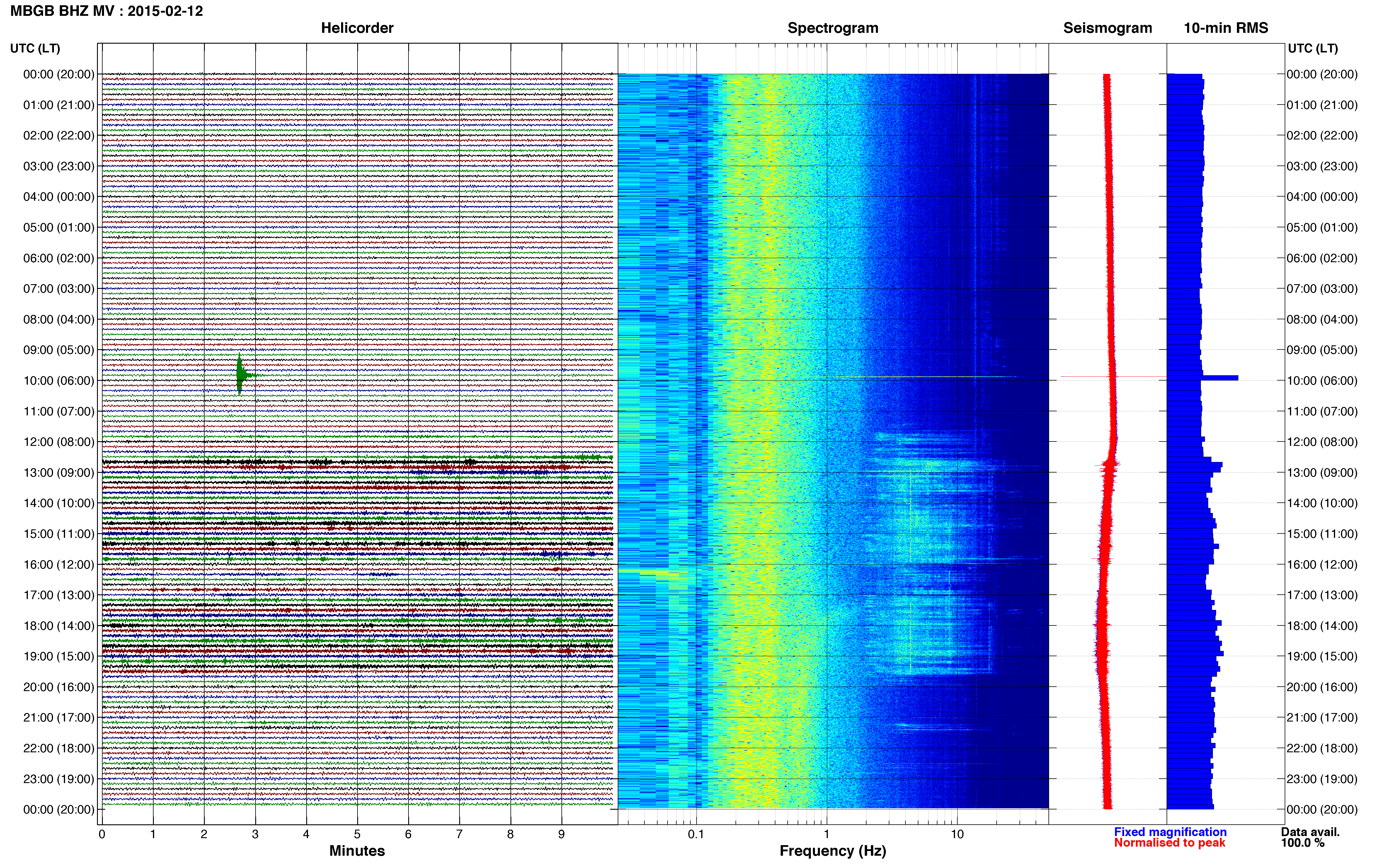
Task: Click left time label '05:00 (01:00)'
Action: click(59, 227)
